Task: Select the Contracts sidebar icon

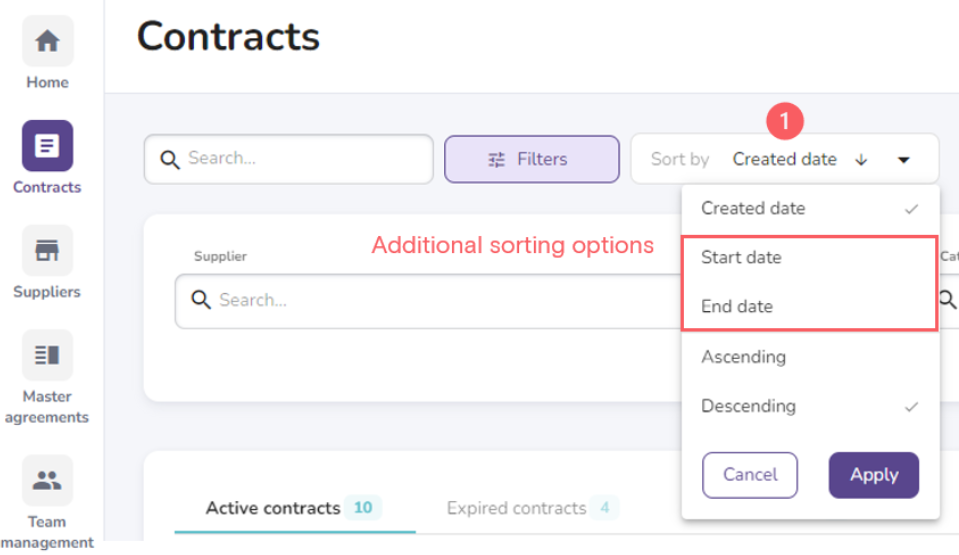Action: [47, 146]
